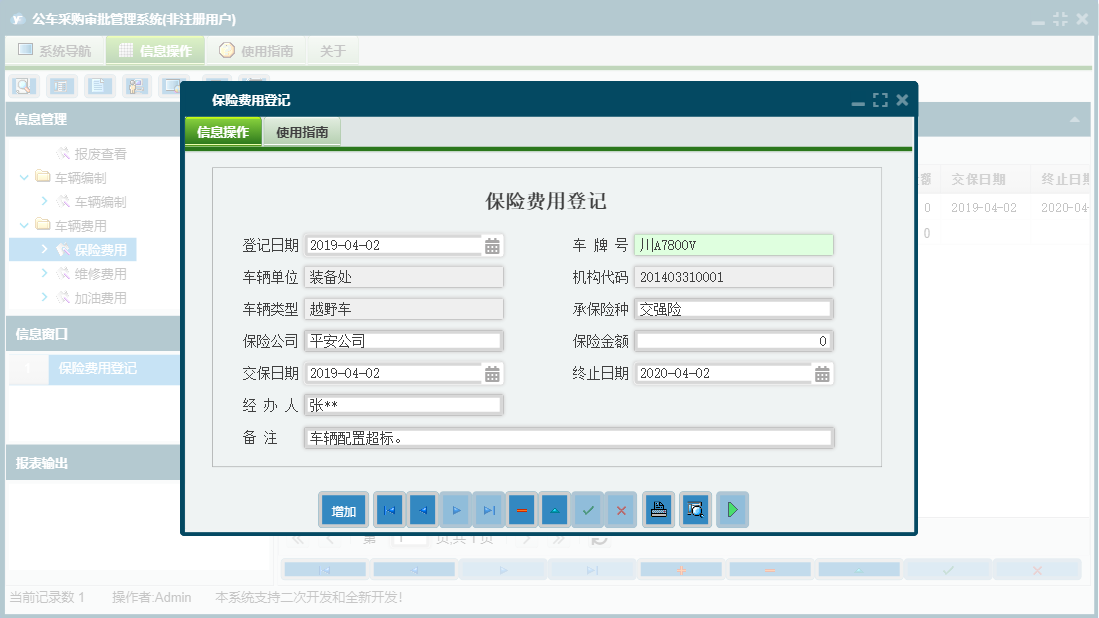This screenshot has height=618, width=1099.
Task: Open calendar picker for 登记日期
Action: [x=492, y=243]
